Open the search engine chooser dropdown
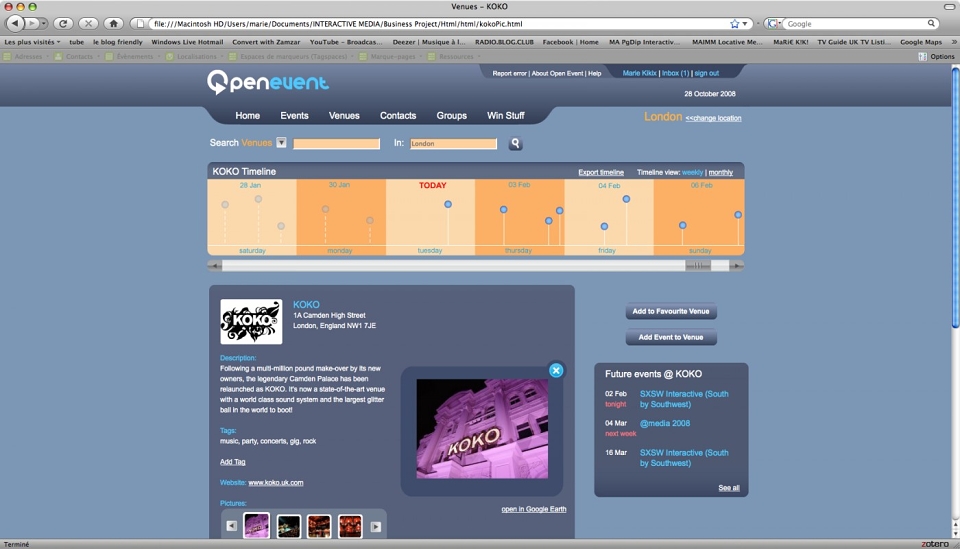 coord(774,23)
